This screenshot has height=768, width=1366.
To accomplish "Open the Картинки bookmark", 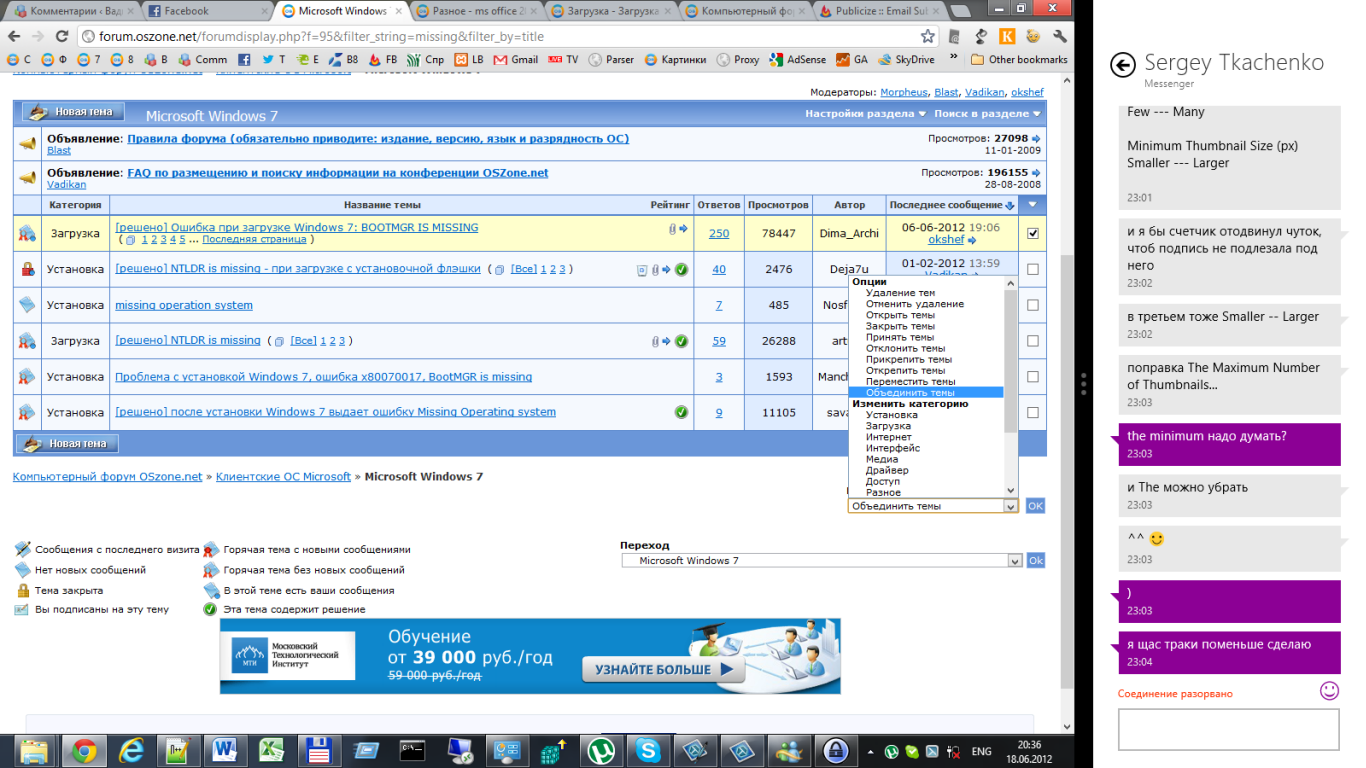I will click(x=675, y=60).
